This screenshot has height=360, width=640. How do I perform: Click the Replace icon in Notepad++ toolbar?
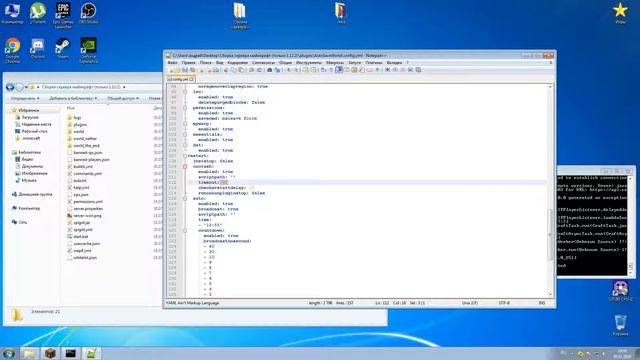[278, 70]
